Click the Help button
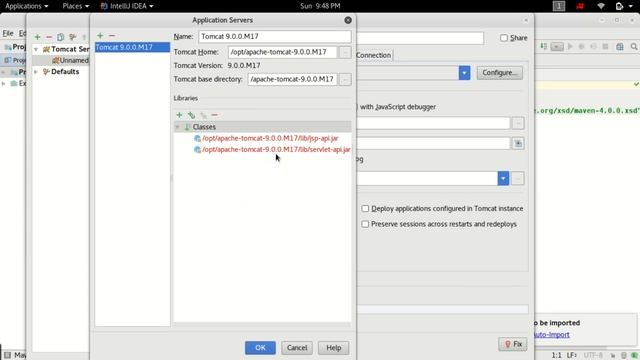This screenshot has width=640, height=360. (x=333, y=348)
